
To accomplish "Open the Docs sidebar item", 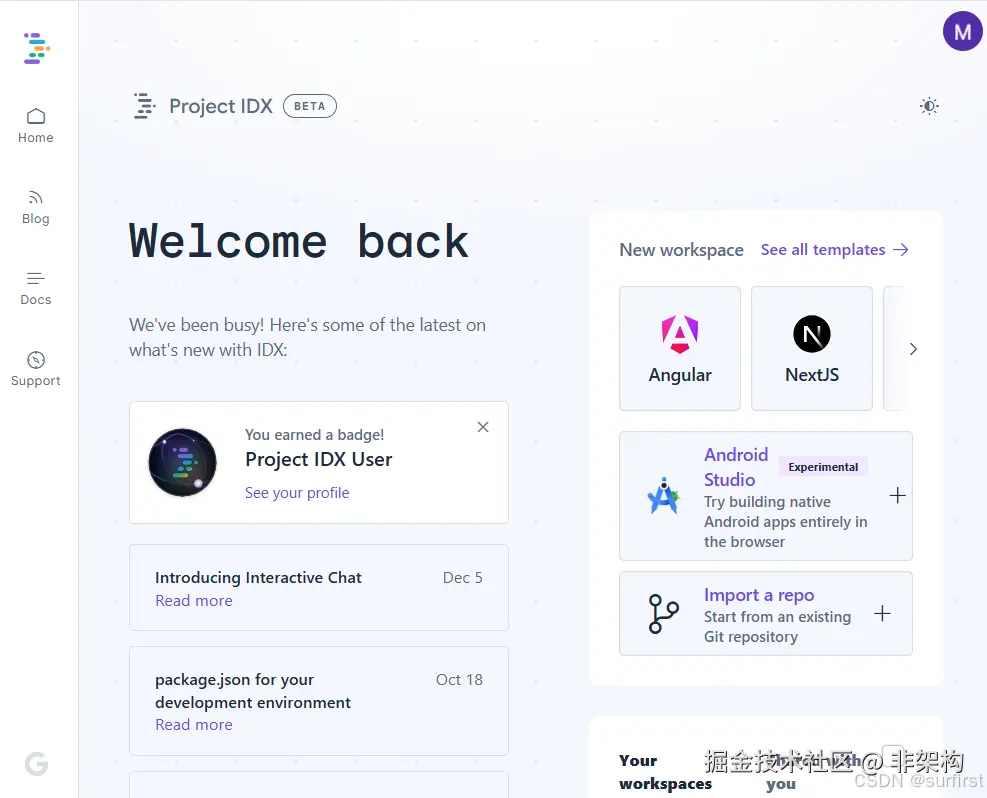I will (x=36, y=288).
